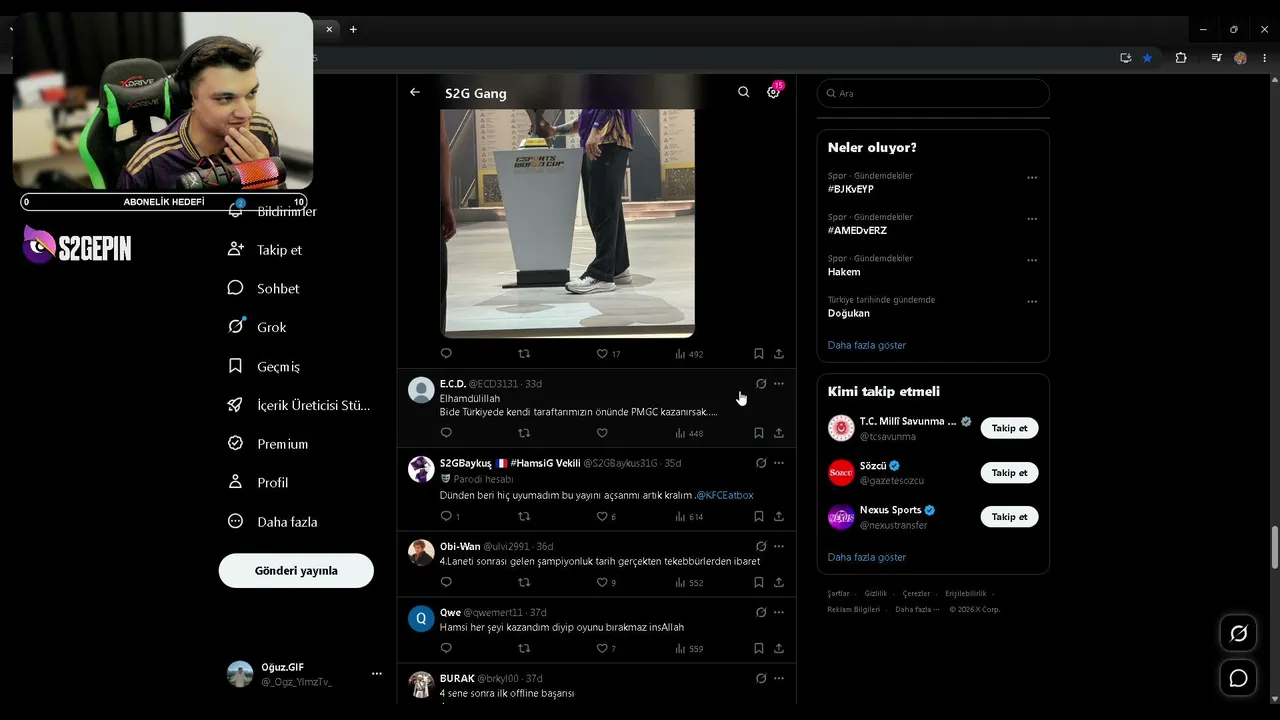Screen dimensions: 1280x720
Task: Focus the Ara search field
Action: [x=933, y=93]
